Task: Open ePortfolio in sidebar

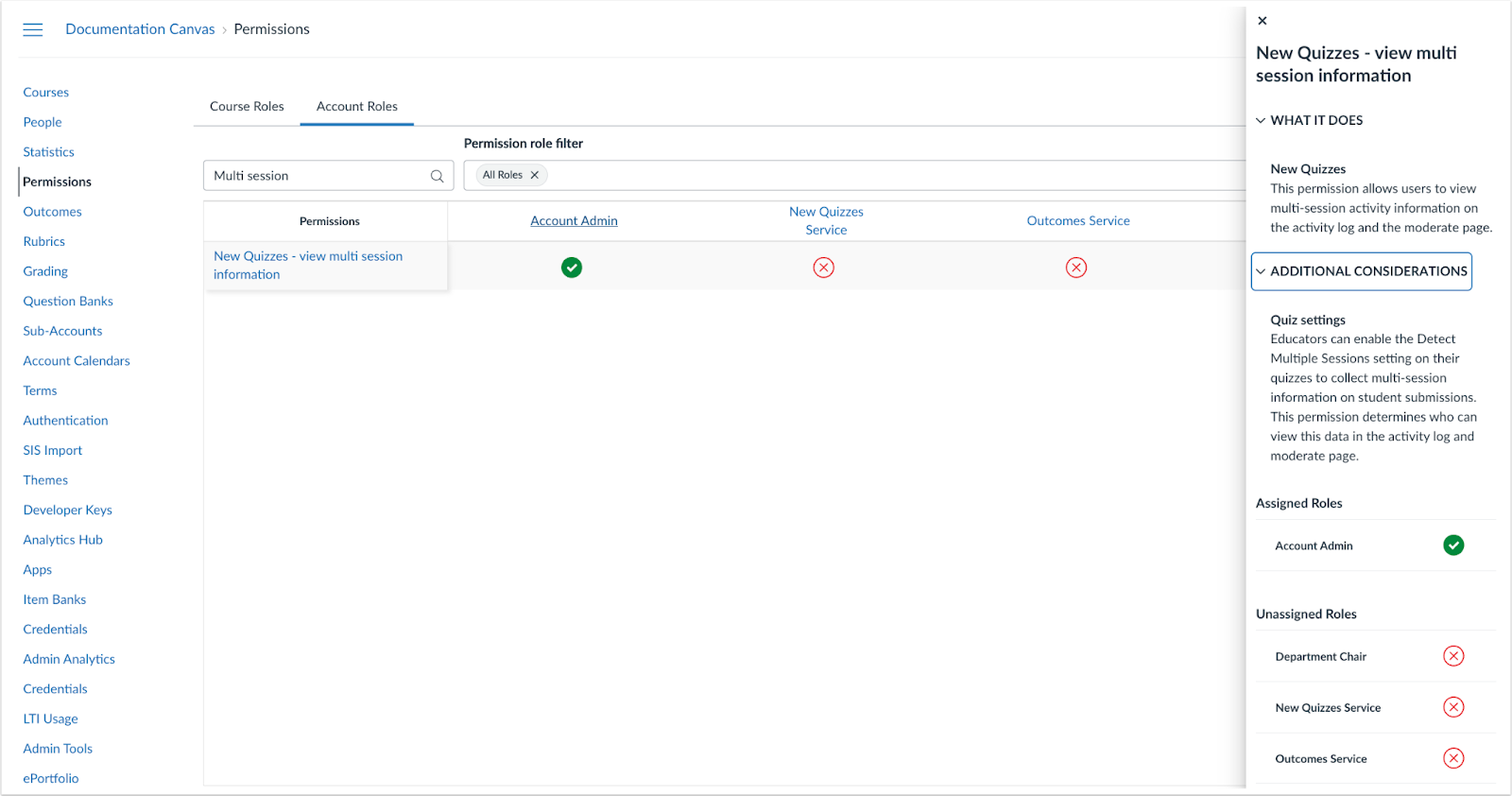Action: tap(51, 778)
